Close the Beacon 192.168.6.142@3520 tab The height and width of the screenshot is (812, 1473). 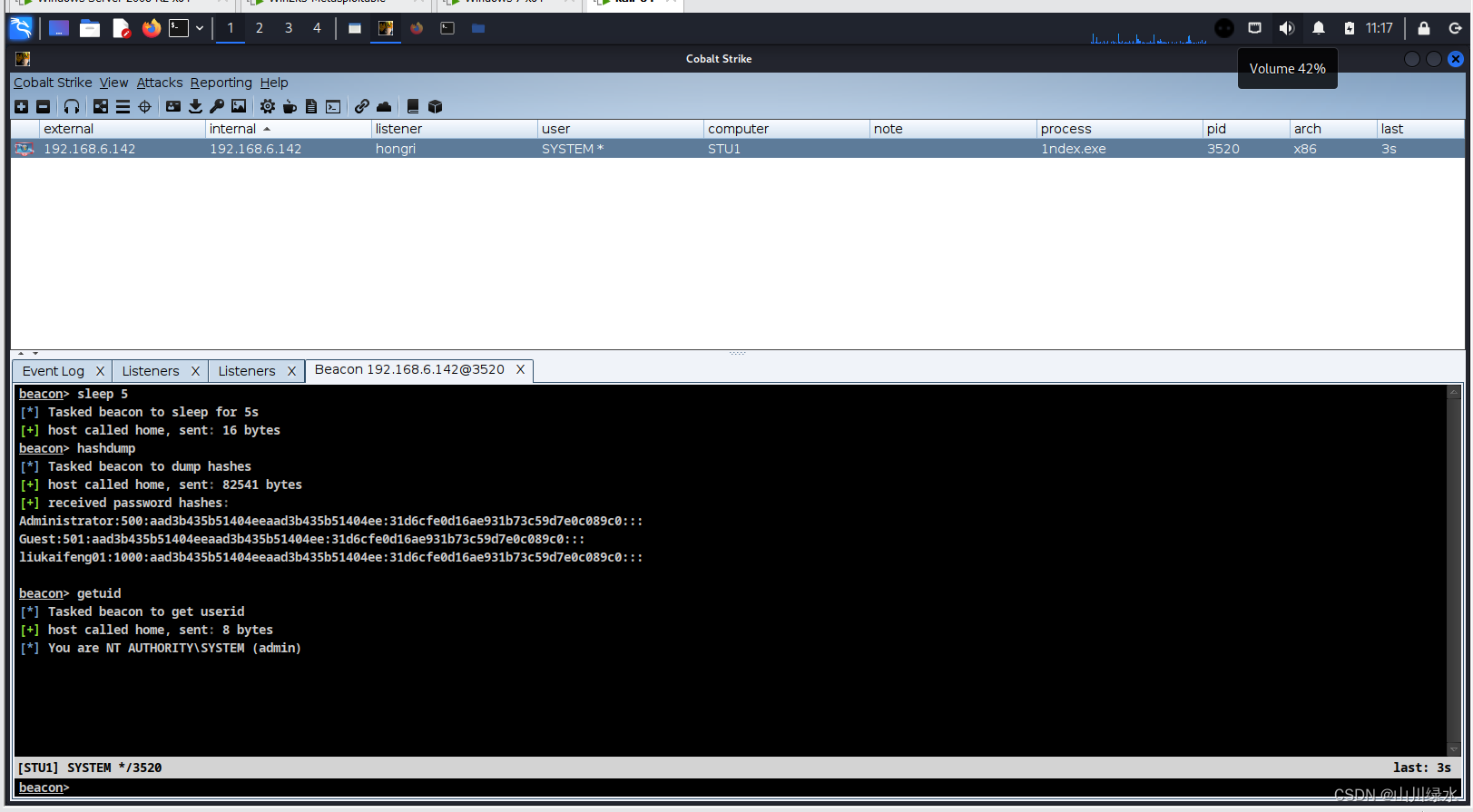pos(520,369)
